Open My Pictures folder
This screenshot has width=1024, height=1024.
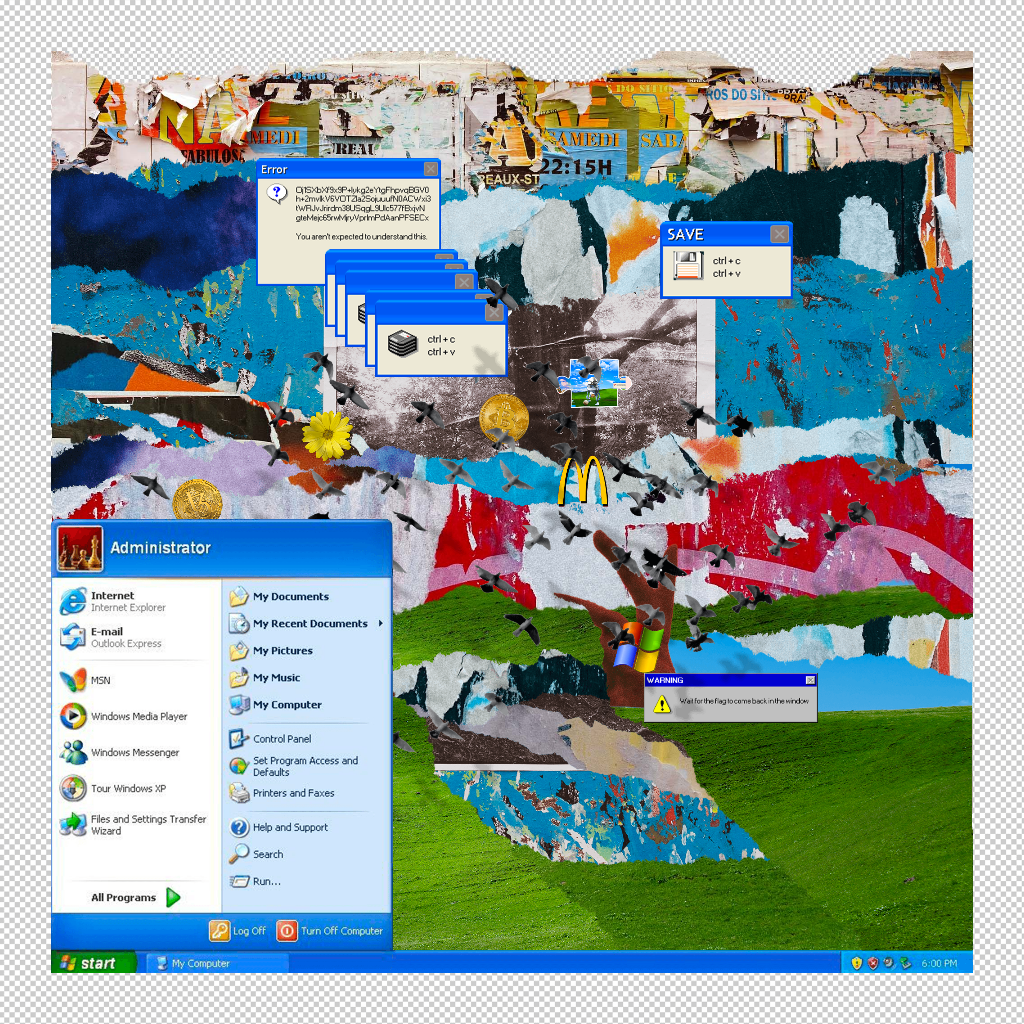point(271,650)
